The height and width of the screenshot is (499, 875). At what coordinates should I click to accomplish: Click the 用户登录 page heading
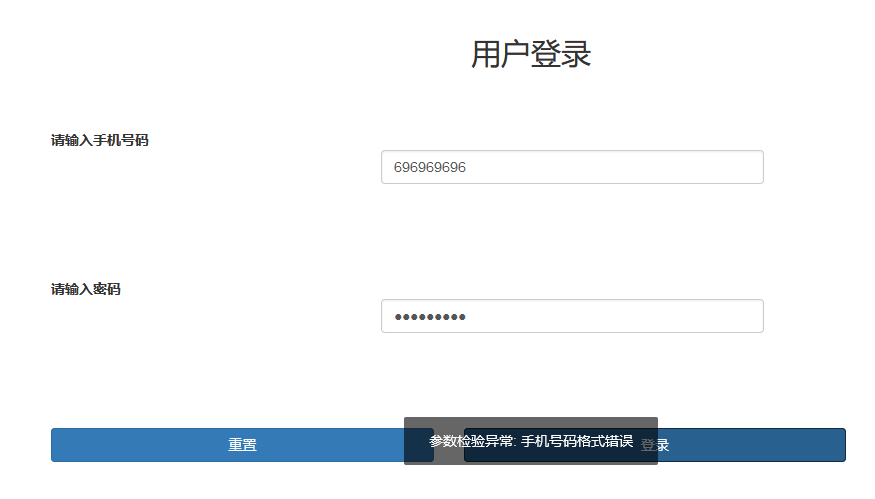(531, 54)
